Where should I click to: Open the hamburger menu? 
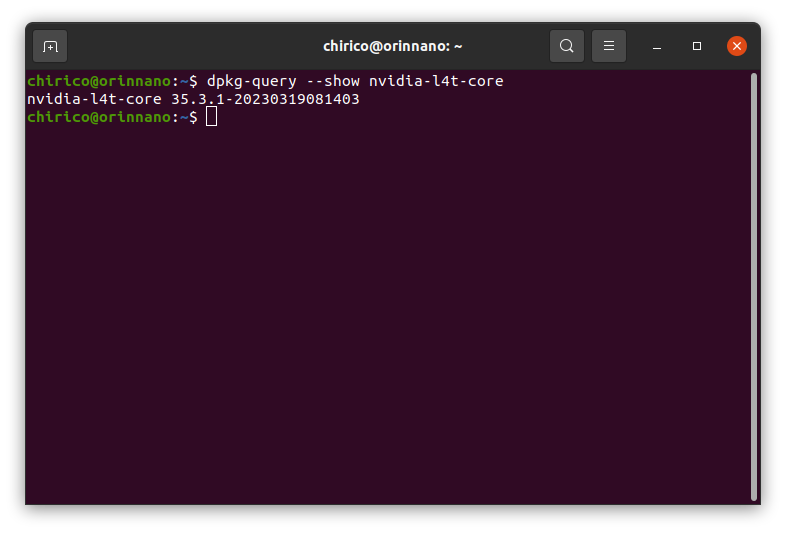pos(609,46)
